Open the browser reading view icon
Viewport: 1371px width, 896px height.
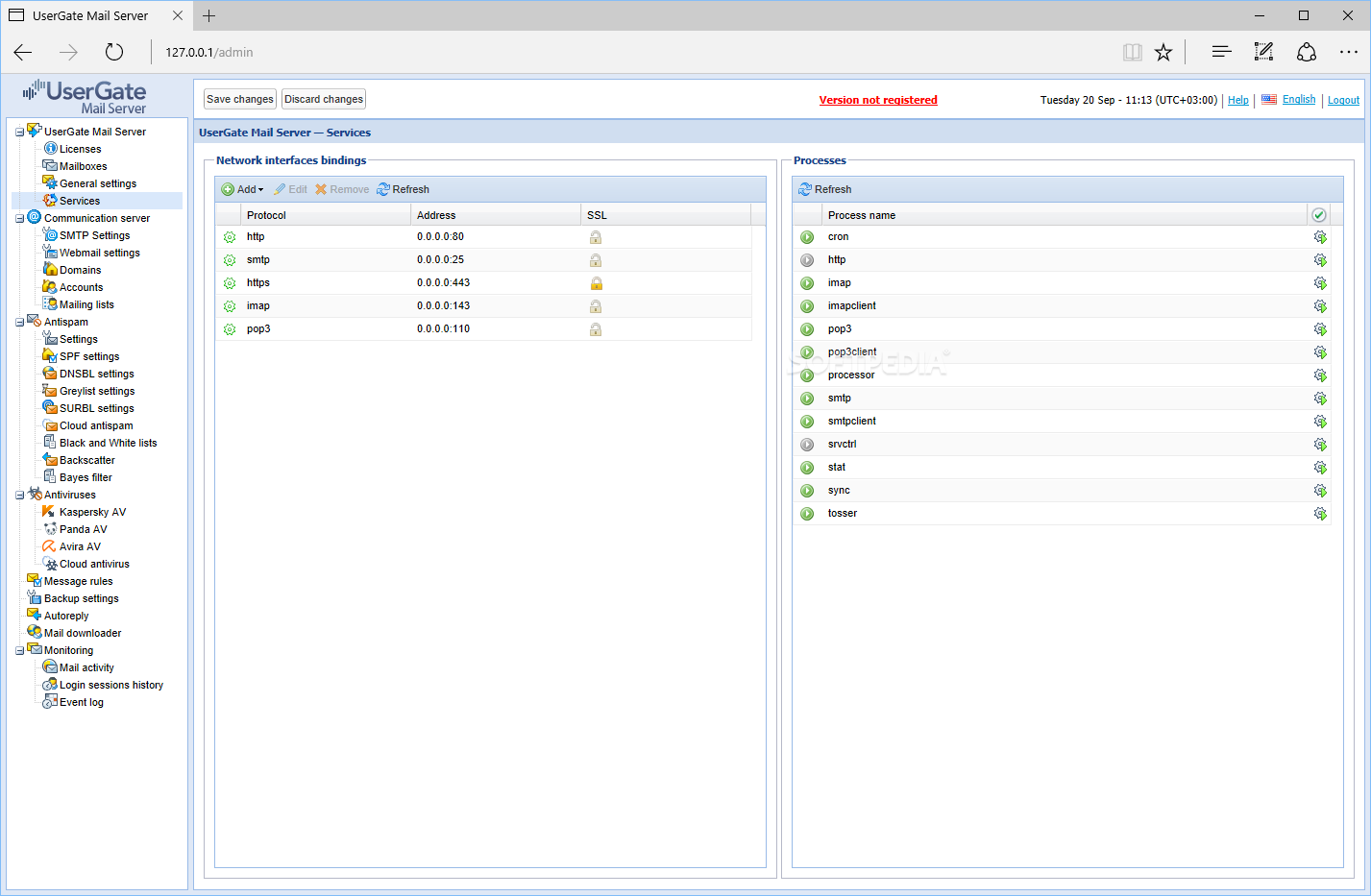(1133, 52)
